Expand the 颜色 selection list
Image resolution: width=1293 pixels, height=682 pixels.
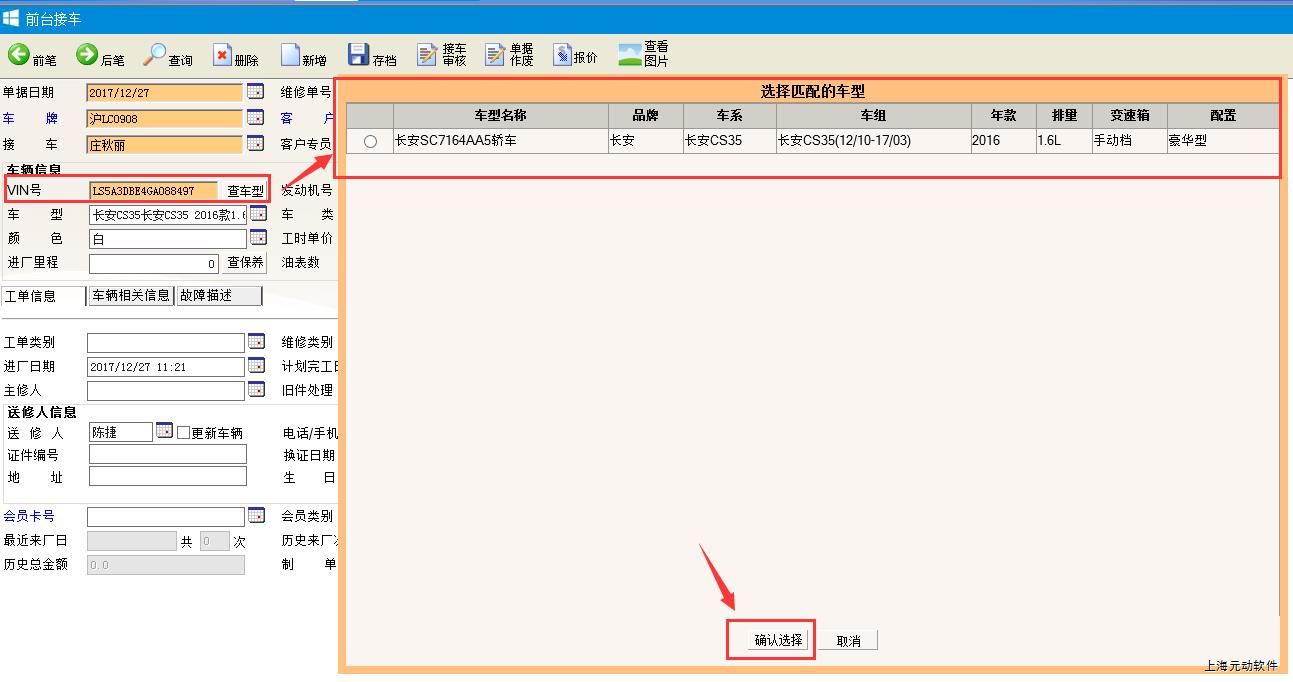pyautogui.click(x=258, y=238)
